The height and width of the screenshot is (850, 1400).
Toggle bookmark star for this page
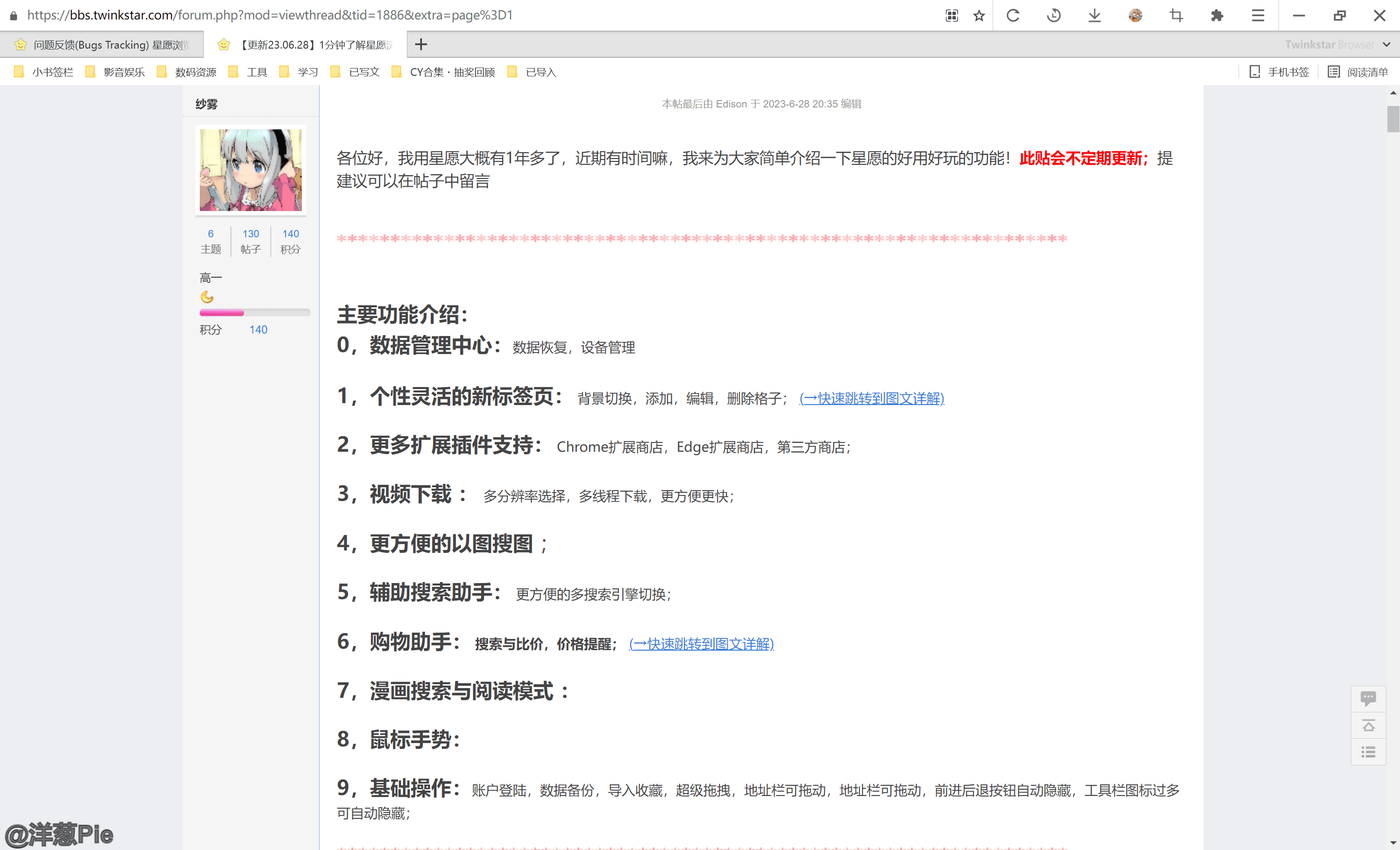979,16
